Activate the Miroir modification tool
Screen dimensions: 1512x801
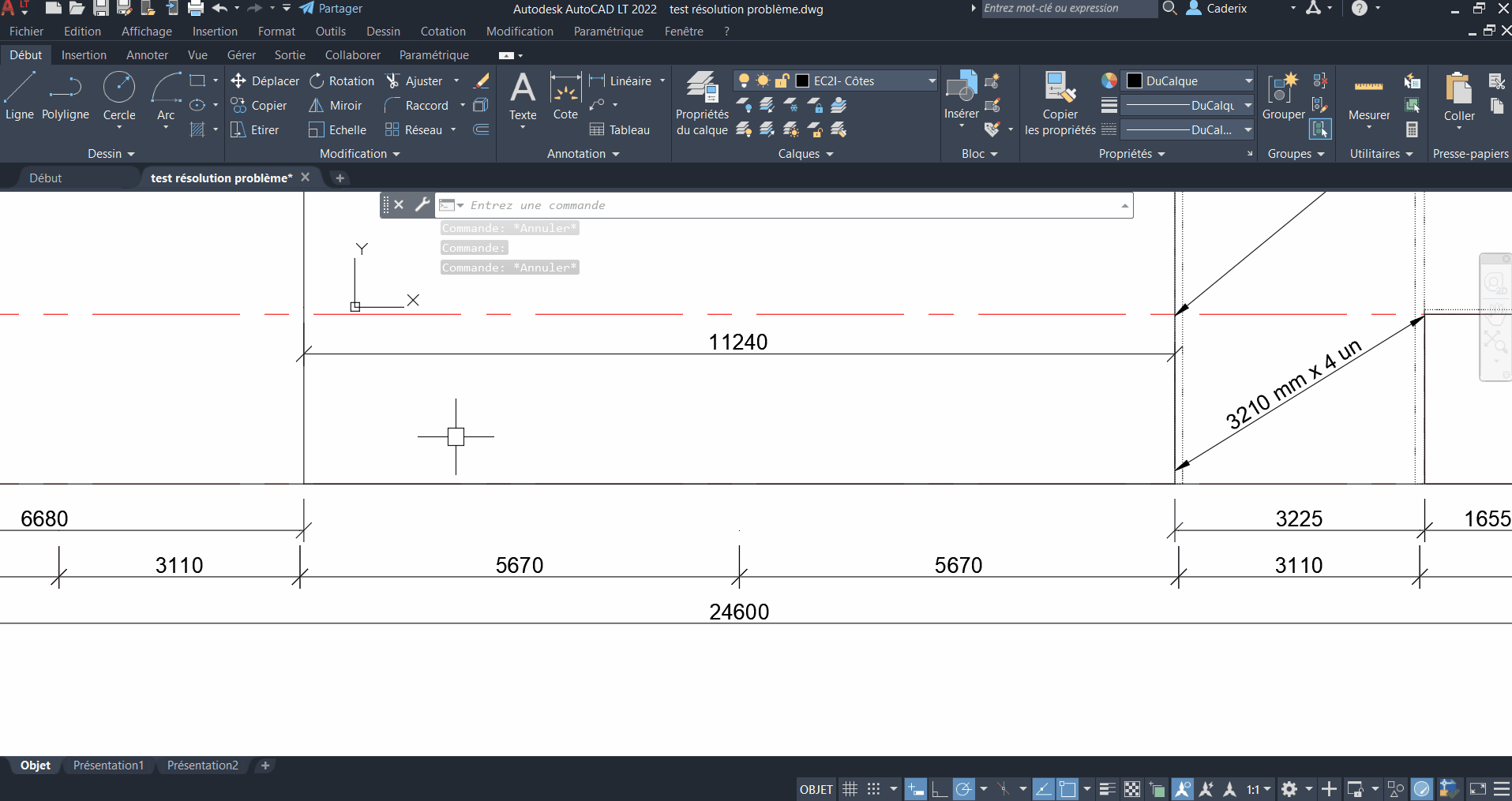click(335, 105)
